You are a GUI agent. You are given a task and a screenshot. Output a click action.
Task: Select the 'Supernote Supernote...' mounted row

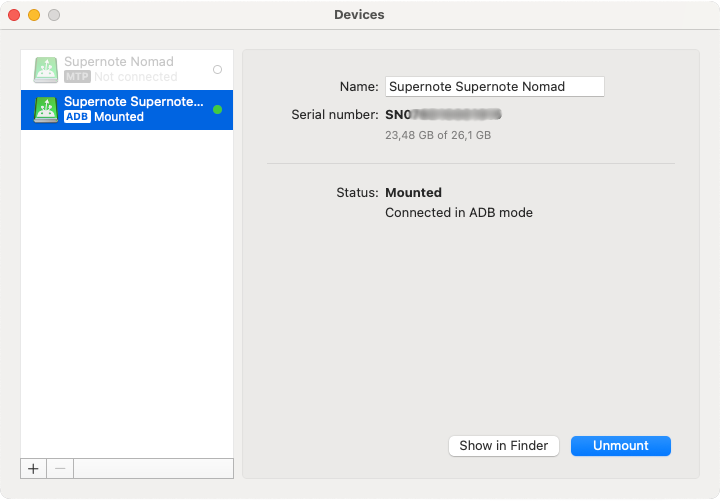(x=127, y=110)
